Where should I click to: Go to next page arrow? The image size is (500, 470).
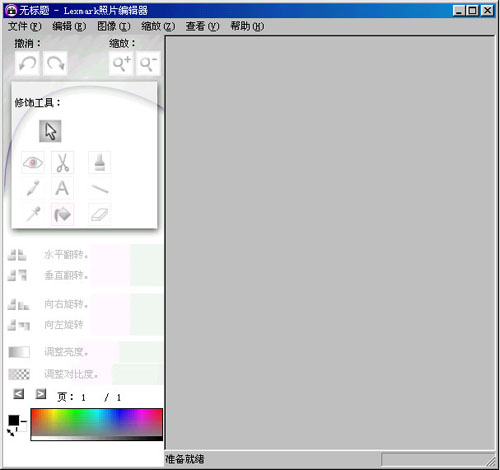click(x=41, y=394)
